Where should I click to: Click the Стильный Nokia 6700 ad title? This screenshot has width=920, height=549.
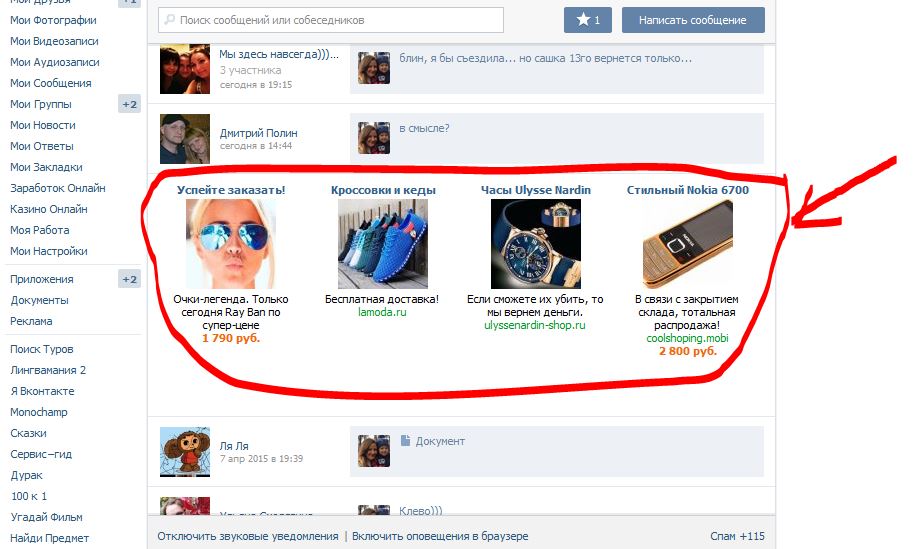(688, 190)
